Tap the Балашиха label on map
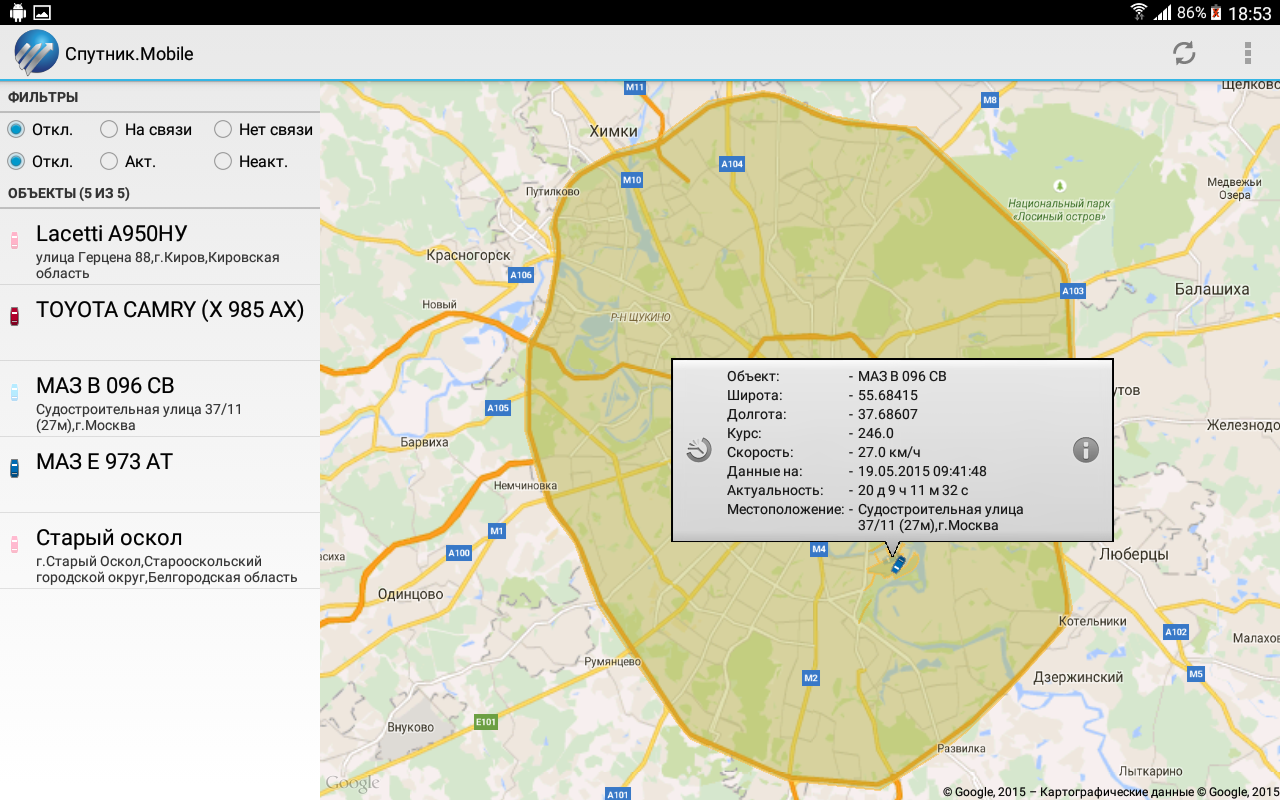Screen dimensions: 1280x800 click(1211, 289)
